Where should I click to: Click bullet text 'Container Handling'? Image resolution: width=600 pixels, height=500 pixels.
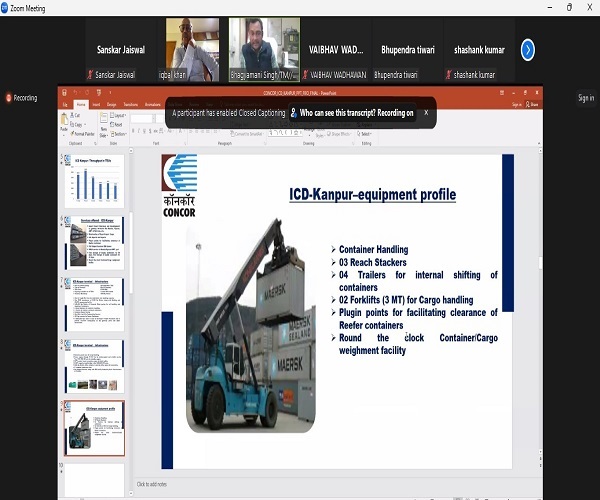[373, 249]
